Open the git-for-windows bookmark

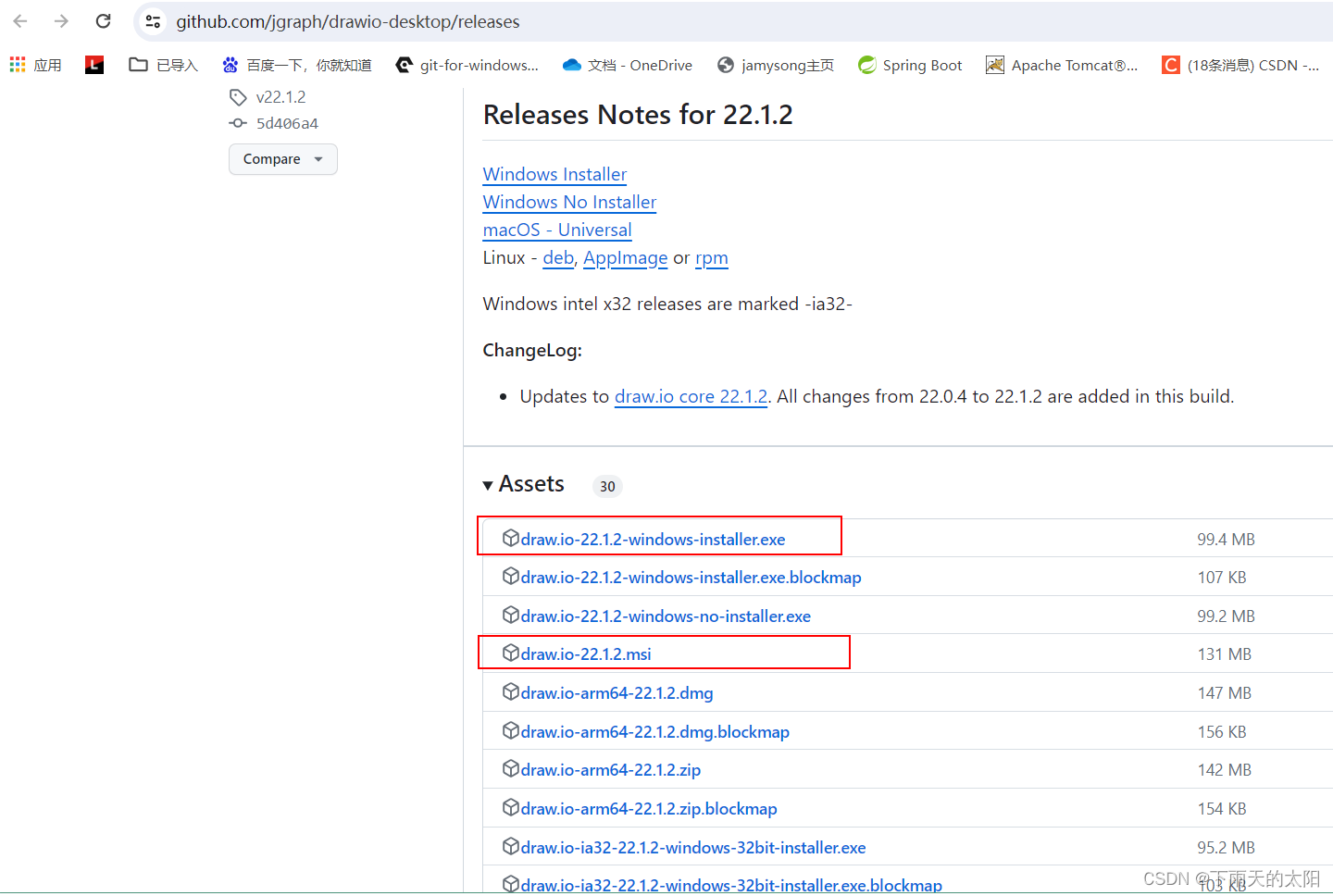click(467, 65)
